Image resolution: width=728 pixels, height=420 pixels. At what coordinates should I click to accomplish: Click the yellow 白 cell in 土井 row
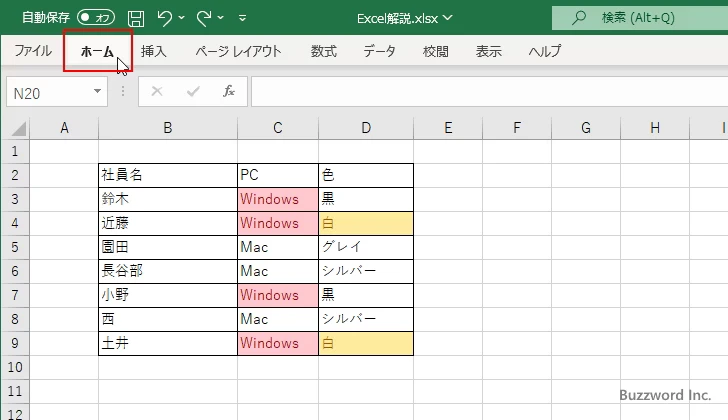click(366, 343)
